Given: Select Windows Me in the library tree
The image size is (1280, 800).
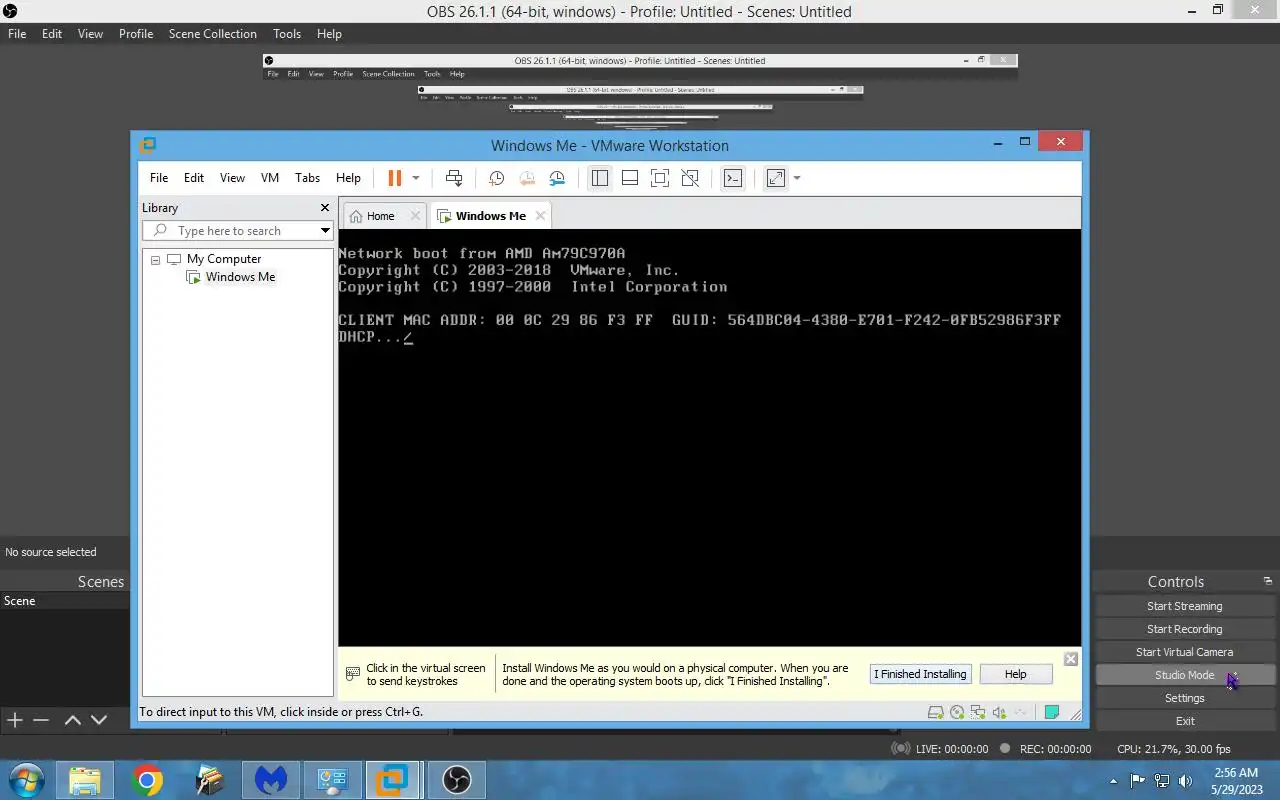Looking at the screenshot, I should click(x=240, y=277).
